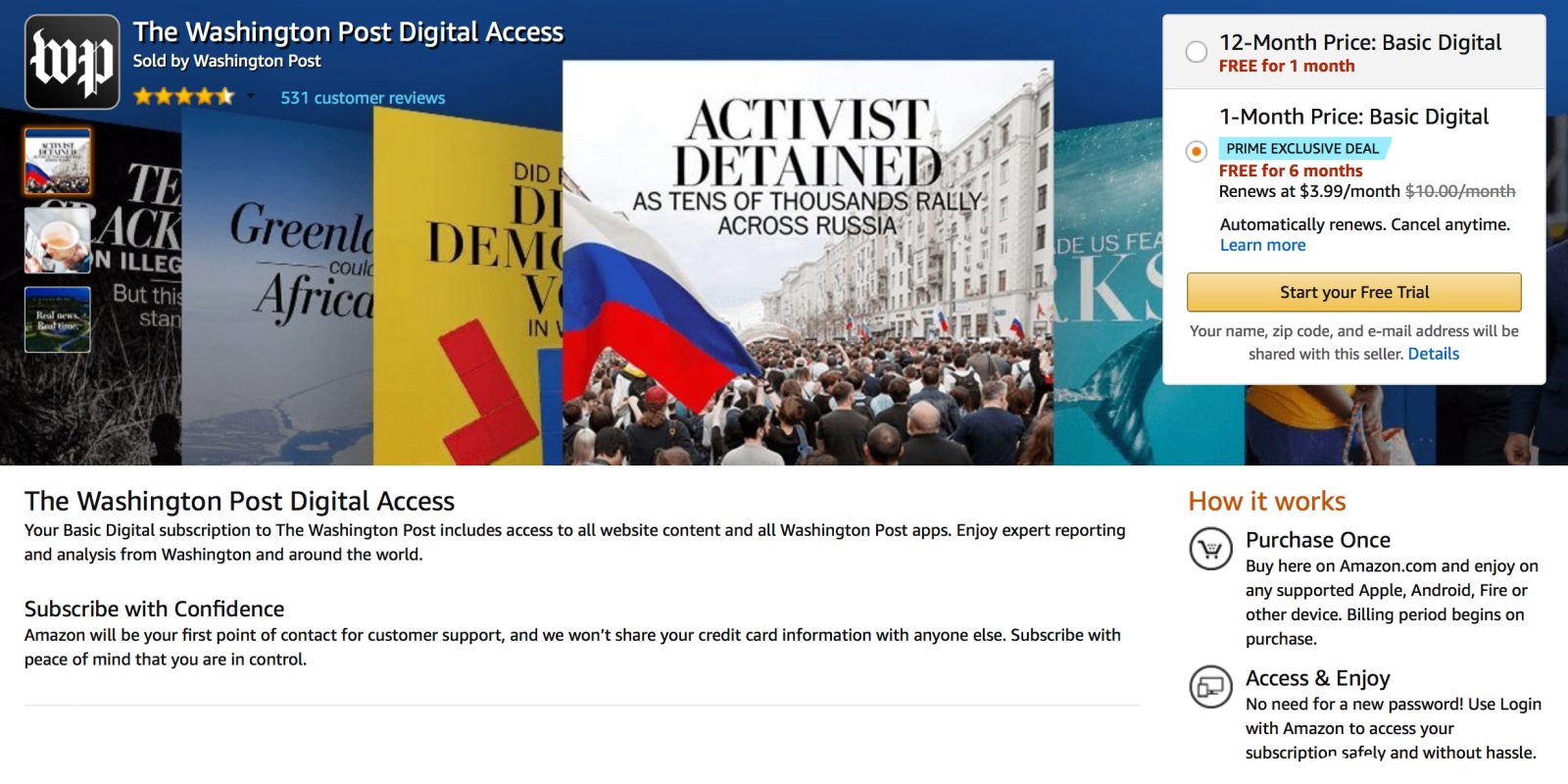Choose the 12-Month Price Basic Digital option

point(1196,52)
